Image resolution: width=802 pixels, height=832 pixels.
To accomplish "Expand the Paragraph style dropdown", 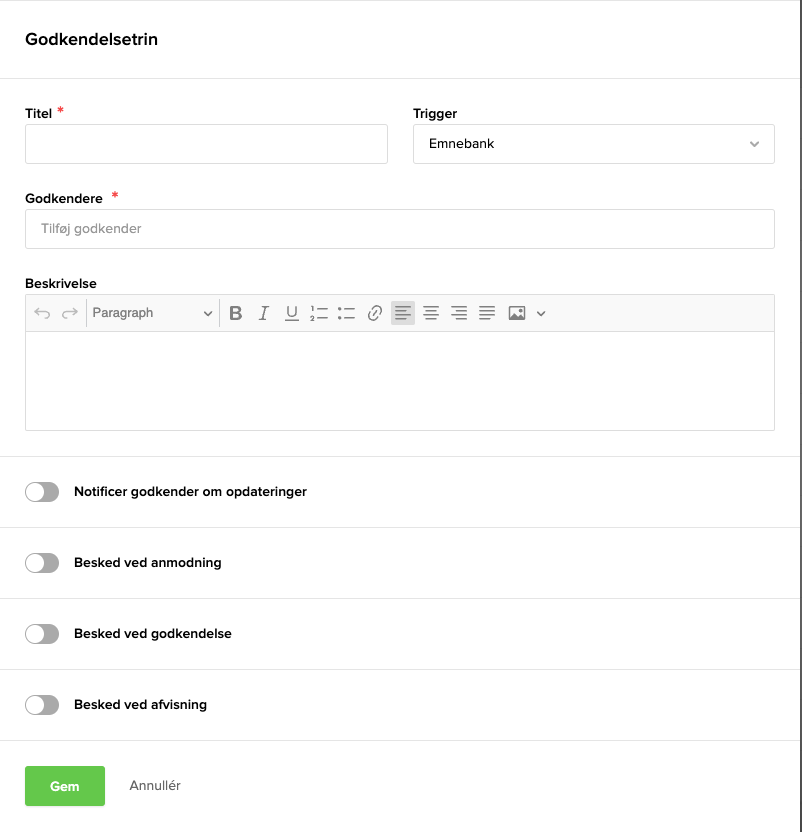I will tap(152, 313).
